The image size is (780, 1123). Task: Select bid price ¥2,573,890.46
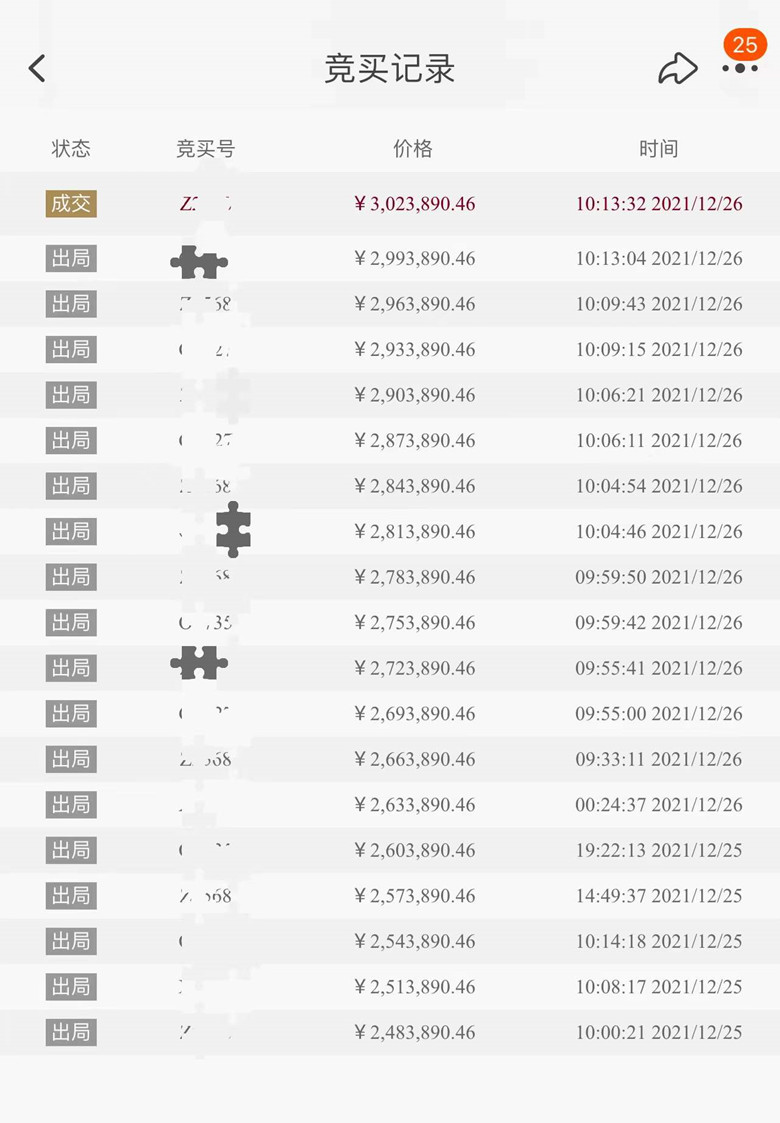(x=415, y=896)
